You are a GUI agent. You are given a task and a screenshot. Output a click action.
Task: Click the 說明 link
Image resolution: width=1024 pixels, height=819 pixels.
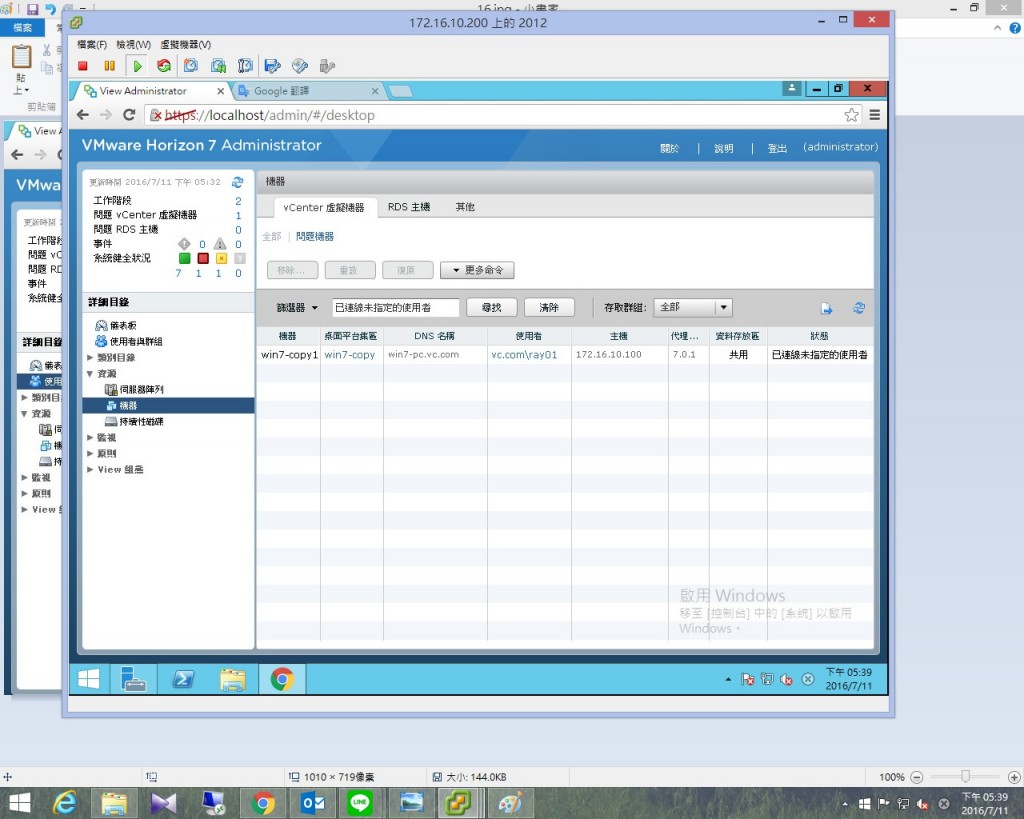(724, 148)
